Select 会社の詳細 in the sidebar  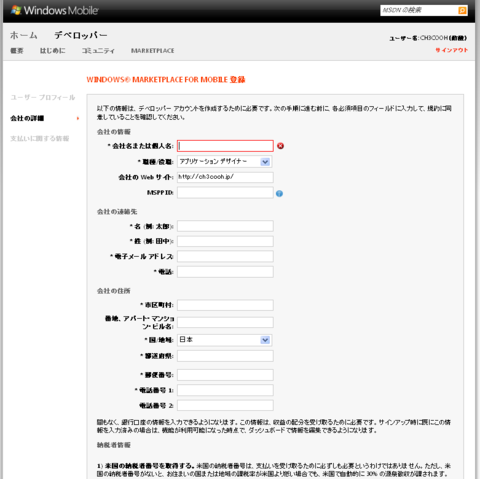point(27,118)
